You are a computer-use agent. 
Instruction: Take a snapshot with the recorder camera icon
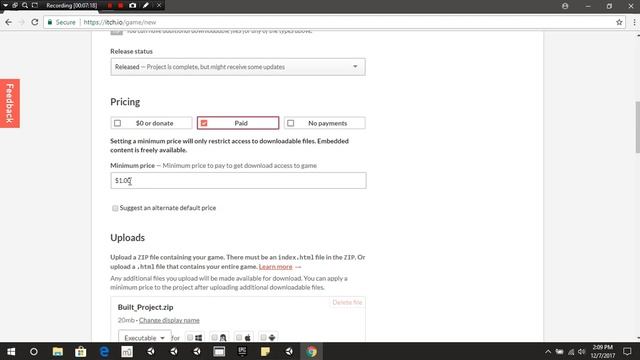(133, 5)
